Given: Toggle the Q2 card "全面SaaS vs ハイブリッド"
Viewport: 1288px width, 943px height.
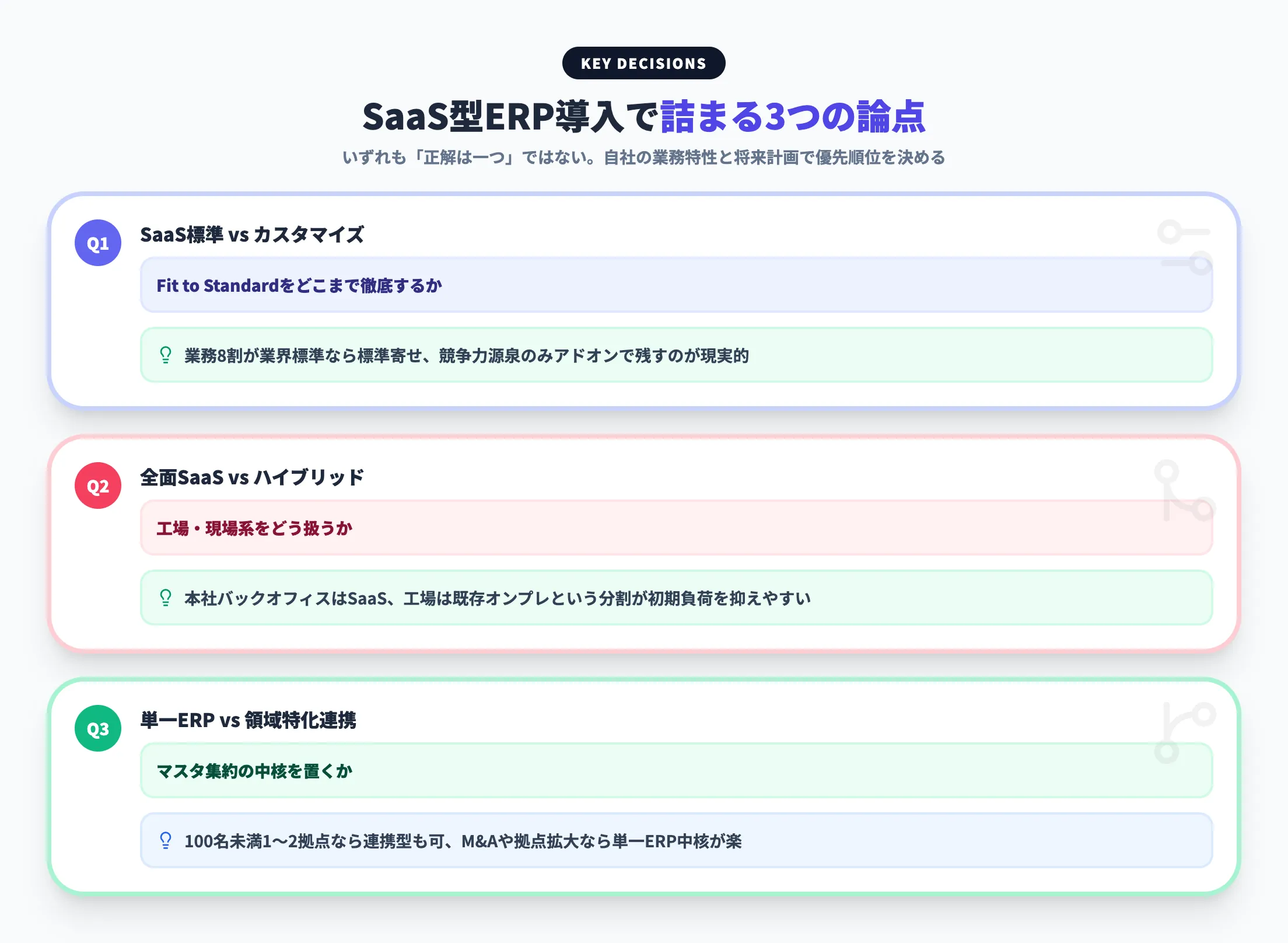Looking at the screenshot, I should pos(250,477).
